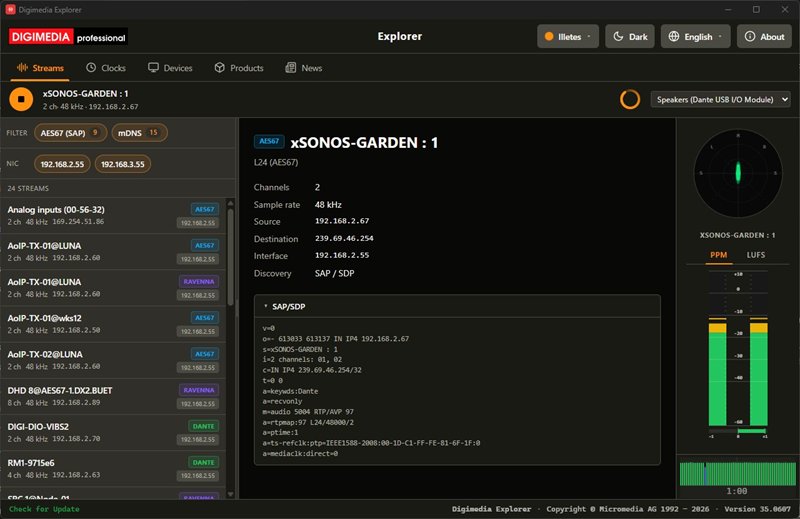
Task: Open the English language dropdown
Action: point(695,36)
